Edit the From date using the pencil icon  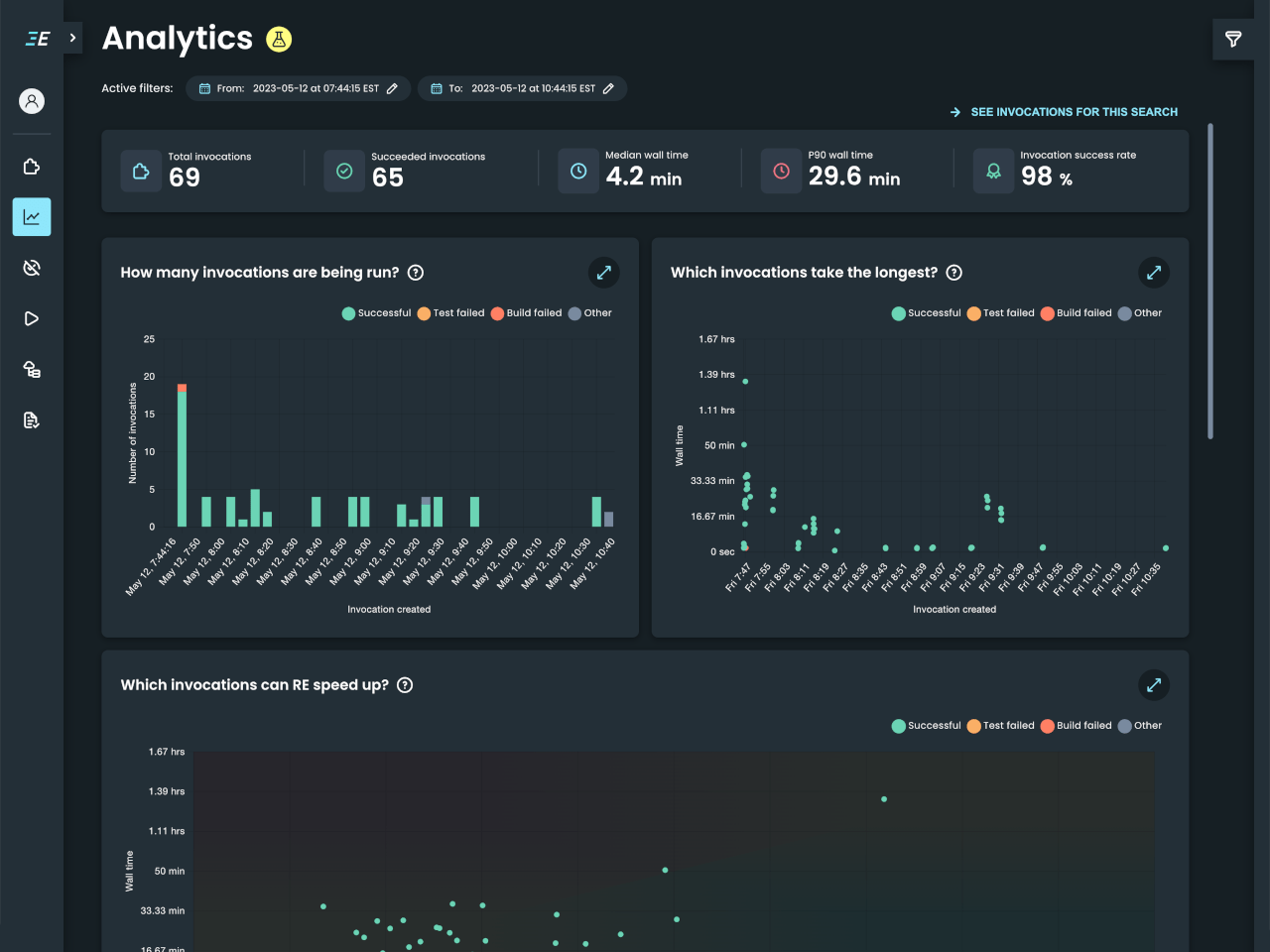tap(395, 87)
